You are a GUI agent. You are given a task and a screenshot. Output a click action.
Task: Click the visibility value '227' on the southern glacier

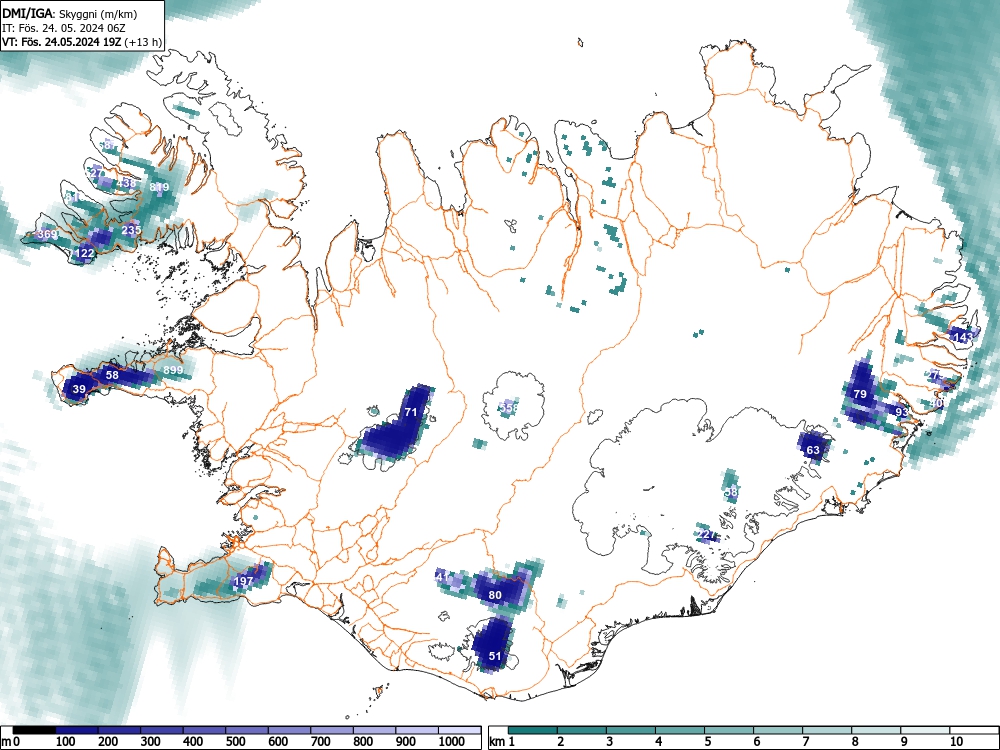pyautogui.click(x=706, y=534)
